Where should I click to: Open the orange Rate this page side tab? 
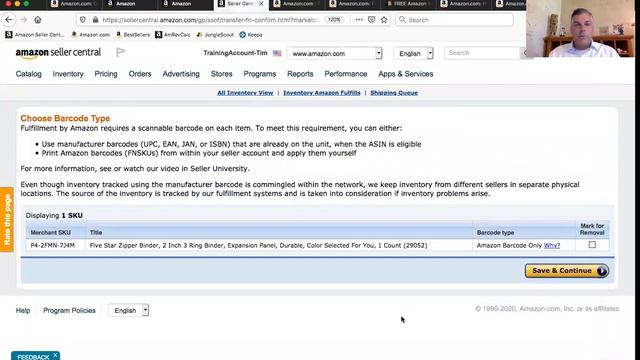[x=7, y=220]
